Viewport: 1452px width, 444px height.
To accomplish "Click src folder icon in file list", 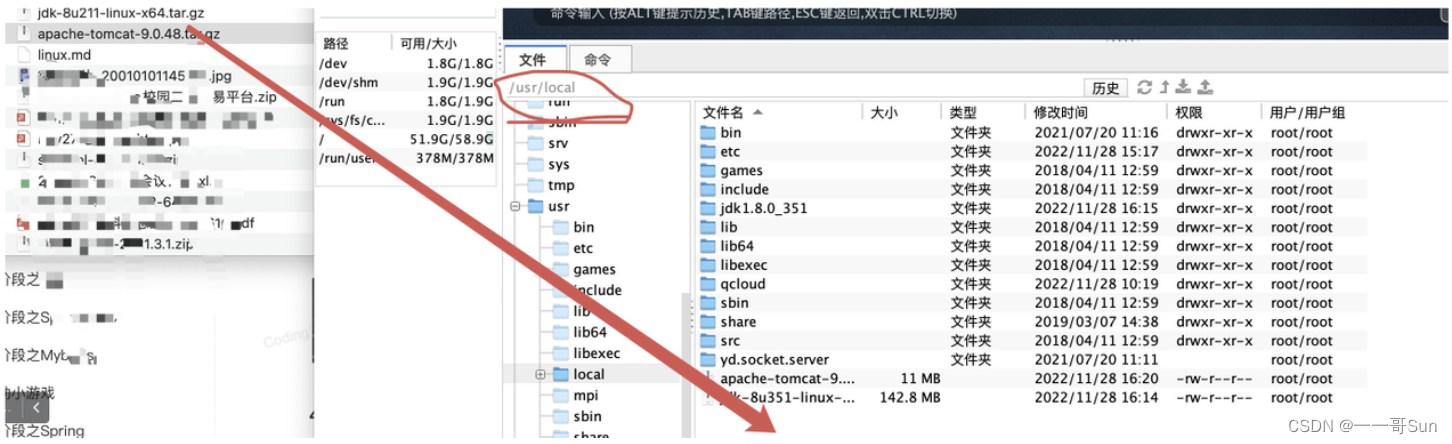I will tap(708, 341).
